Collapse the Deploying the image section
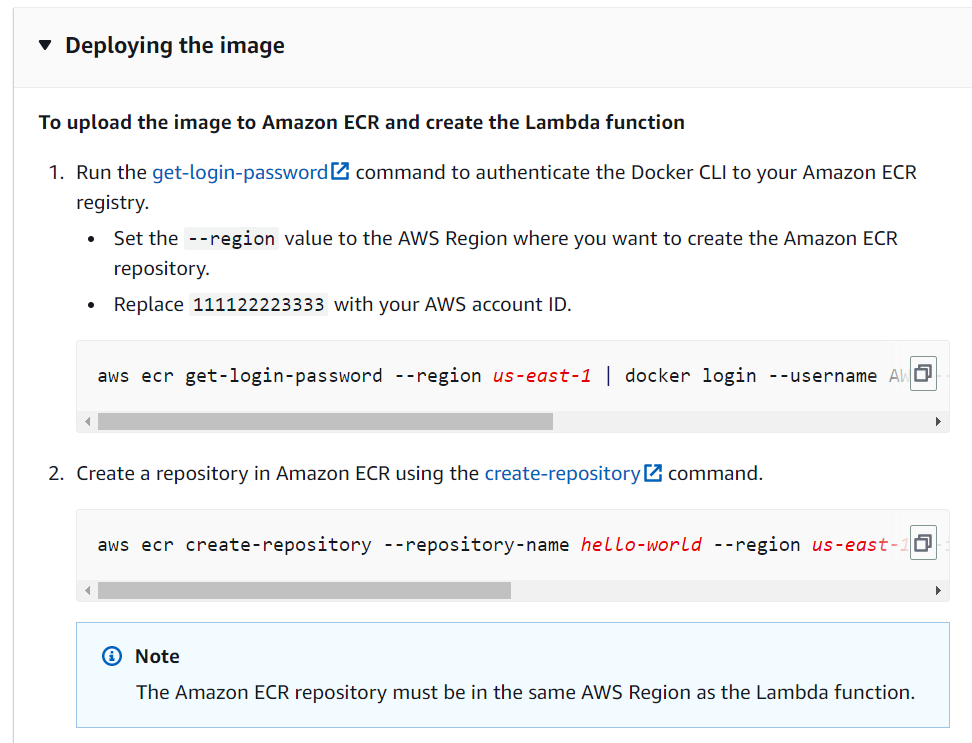This screenshot has width=972, height=743. 45,45
